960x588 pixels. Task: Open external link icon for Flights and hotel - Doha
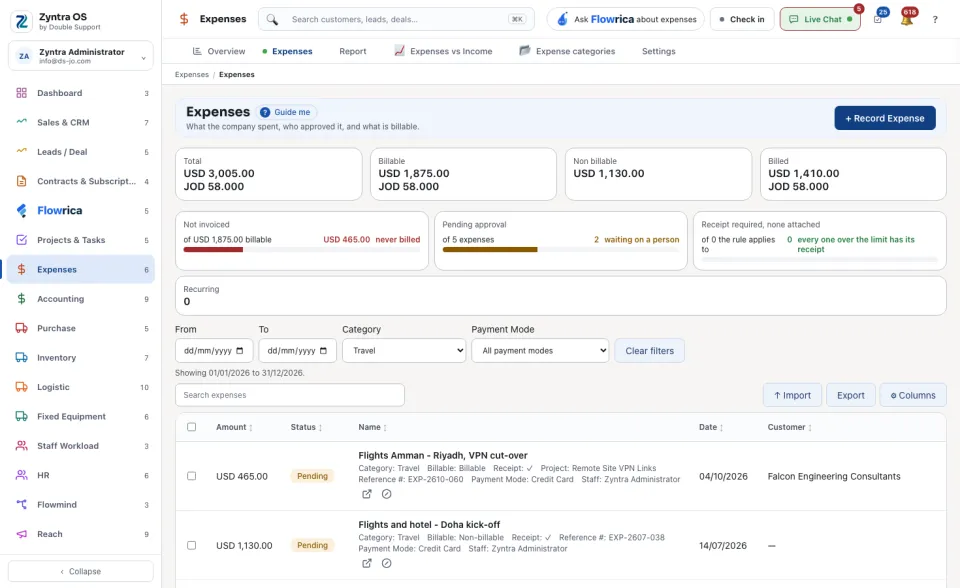[366, 564]
